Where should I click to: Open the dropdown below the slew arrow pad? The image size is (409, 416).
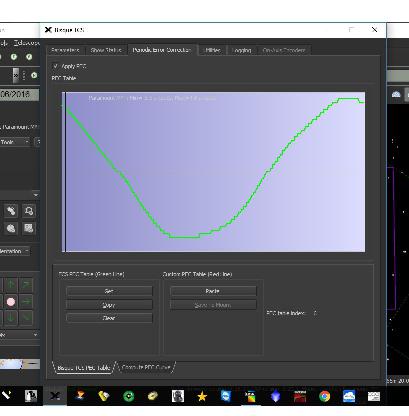[x=18, y=334]
